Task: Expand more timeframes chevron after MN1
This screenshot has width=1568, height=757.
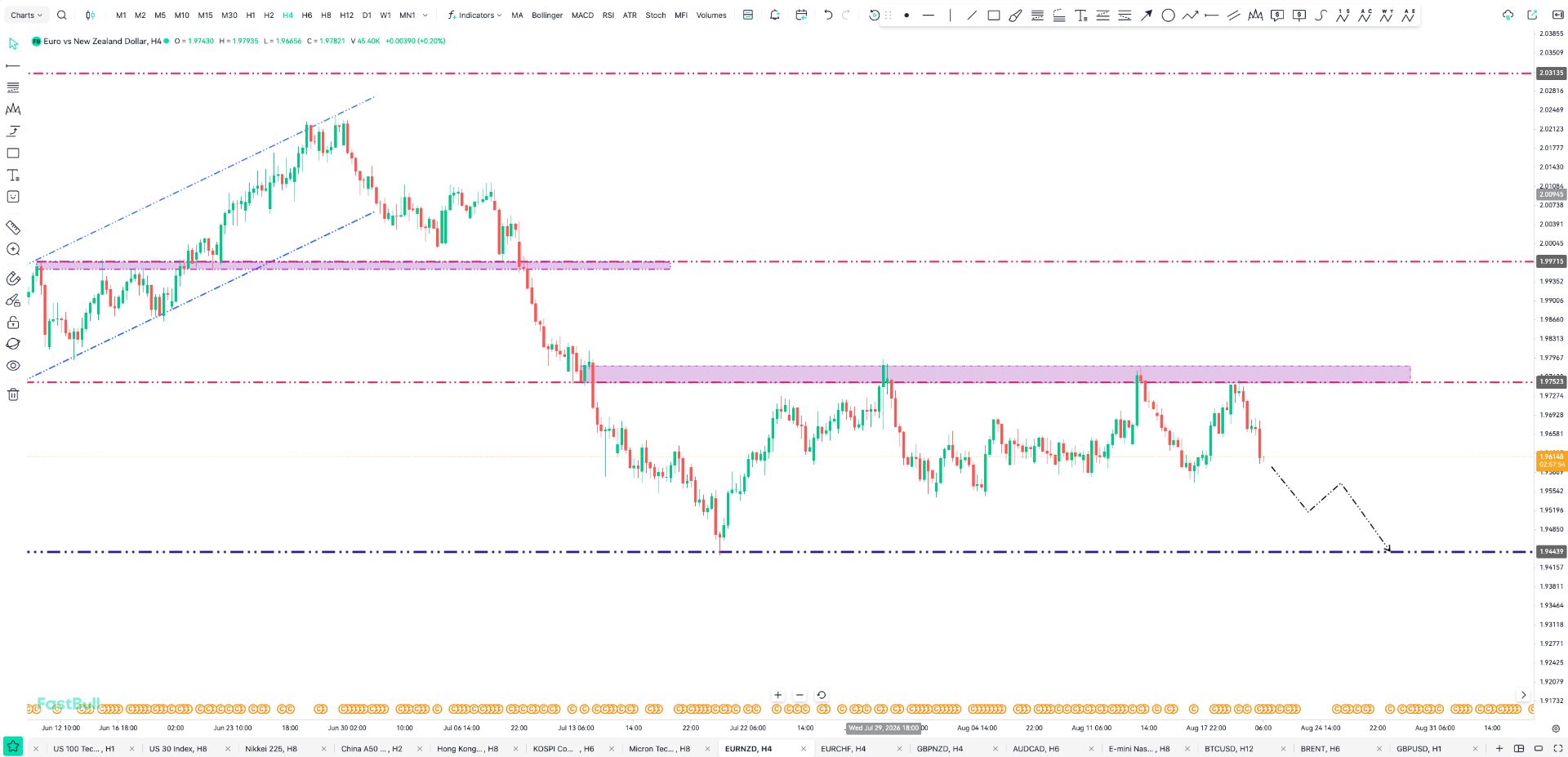Action: (425, 15)
